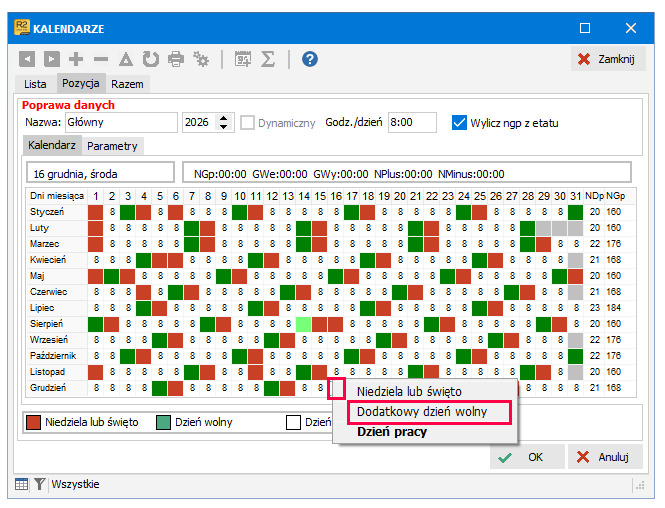
Task: Select Luty day 29 gray cell
Action: [544, 228]
